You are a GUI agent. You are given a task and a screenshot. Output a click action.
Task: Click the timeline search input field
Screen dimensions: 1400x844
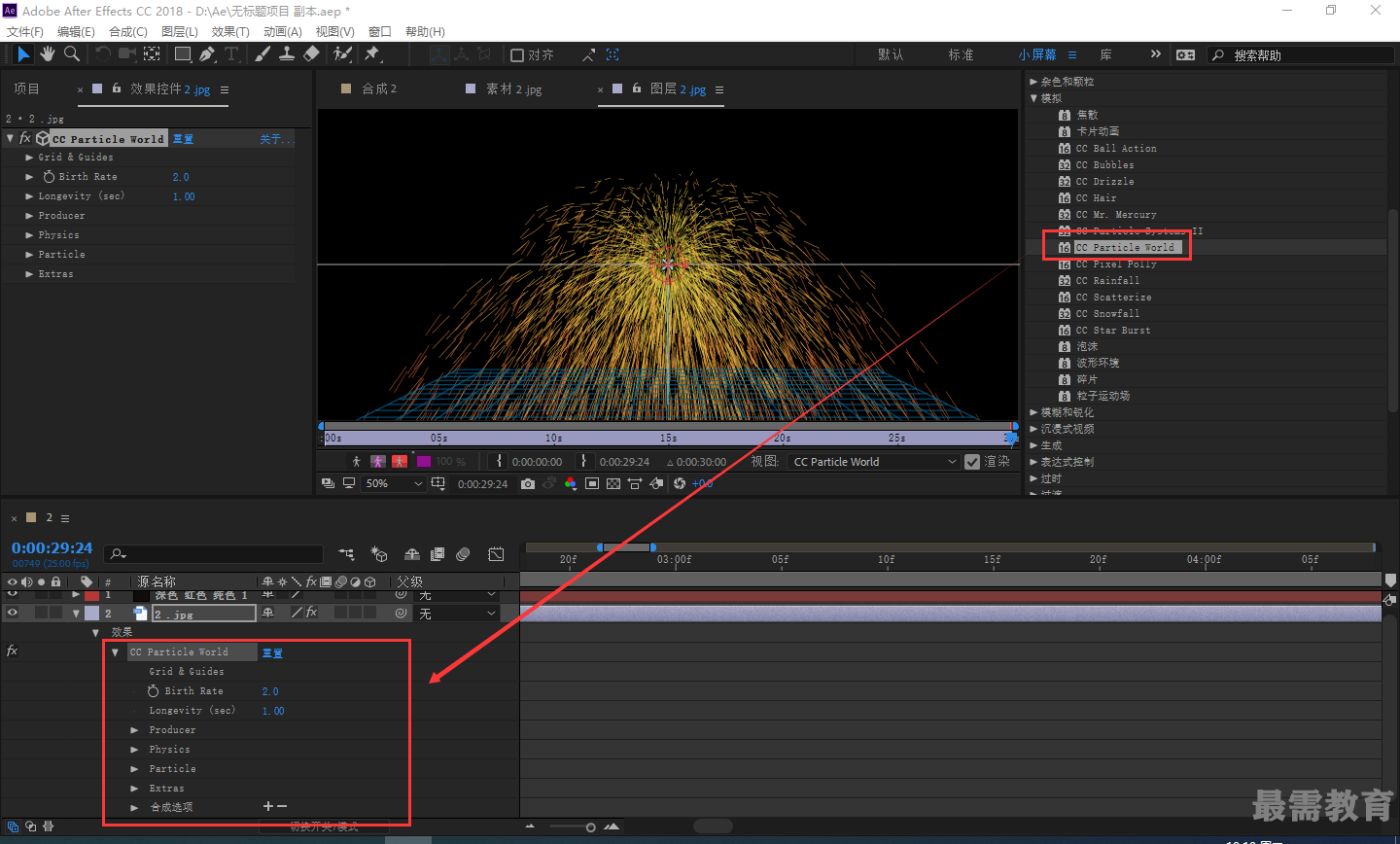[x=214, y=554]
